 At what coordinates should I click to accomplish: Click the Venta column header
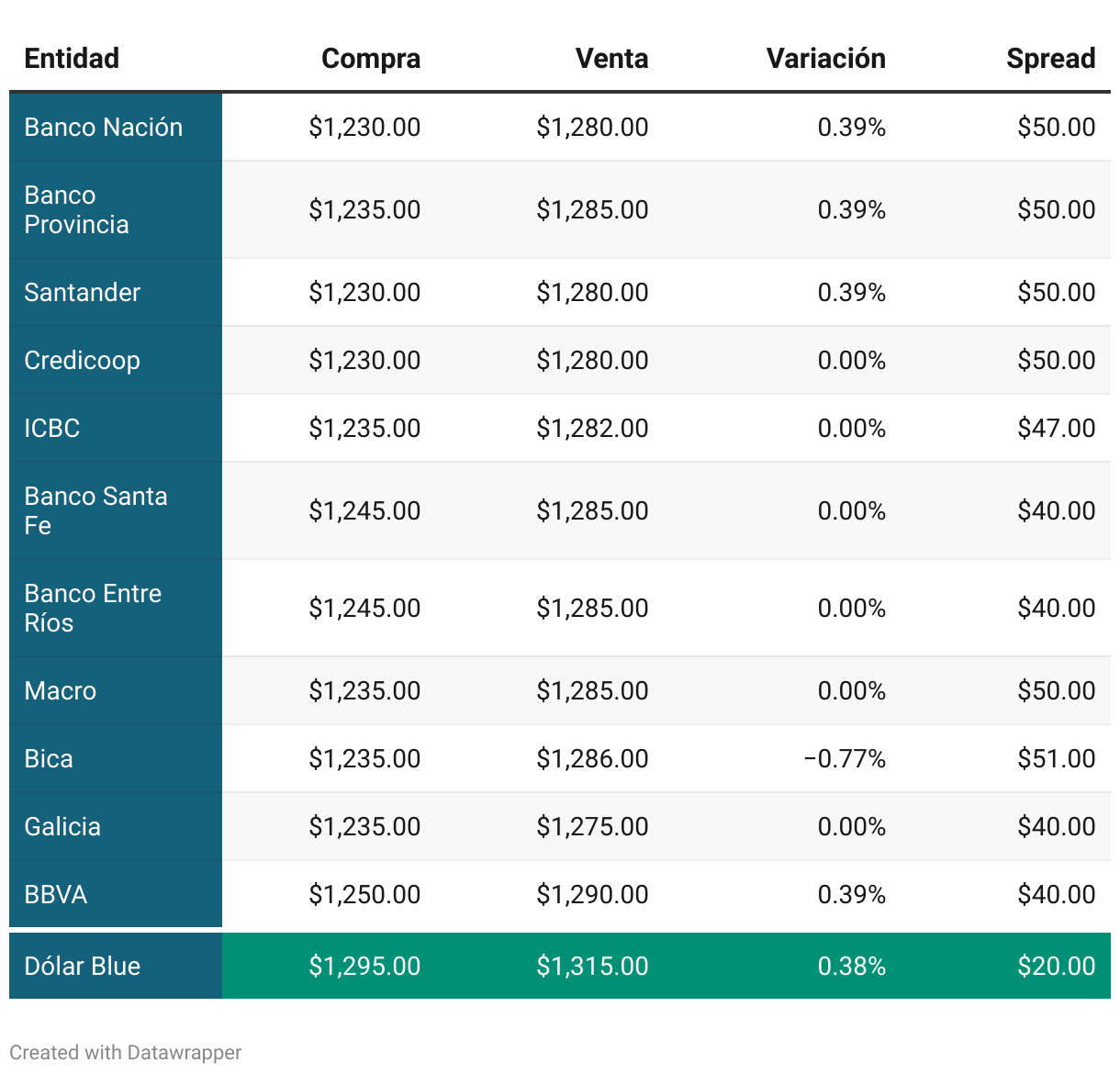click(x=611, y=59)
